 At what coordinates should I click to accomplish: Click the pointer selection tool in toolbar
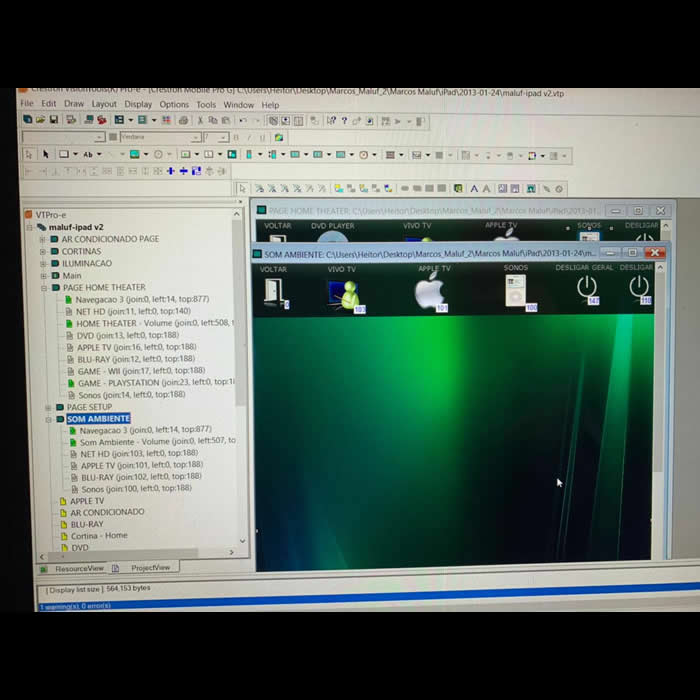pos(45,155)
